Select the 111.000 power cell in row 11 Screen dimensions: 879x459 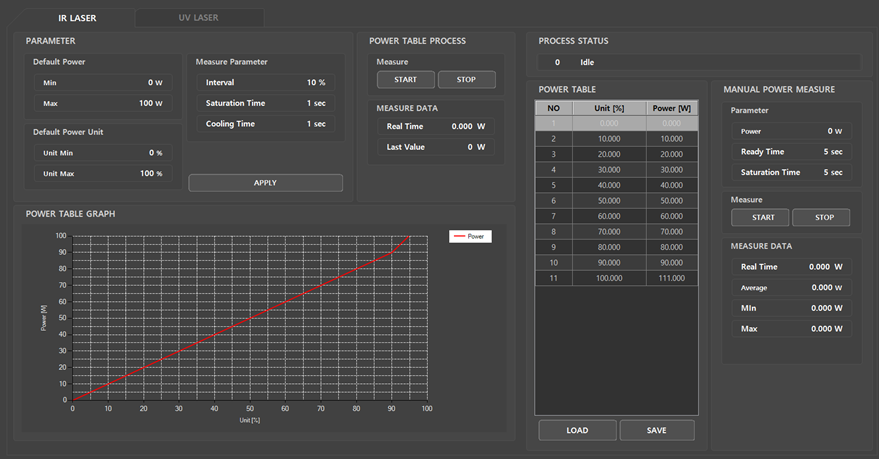click(x=672, y=278)
